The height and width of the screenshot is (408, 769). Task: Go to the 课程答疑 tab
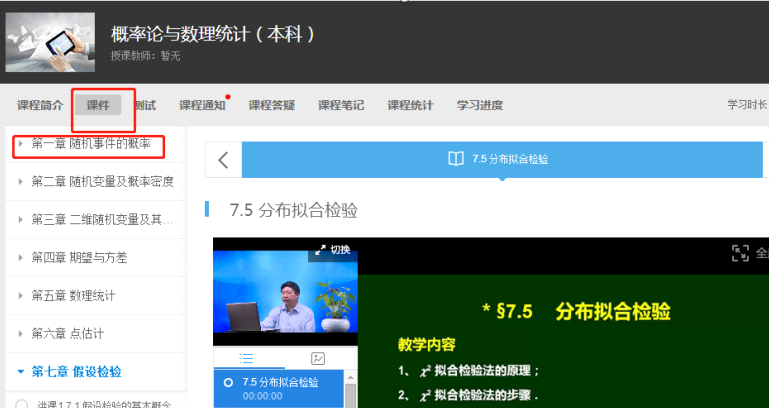coord(271,105)
